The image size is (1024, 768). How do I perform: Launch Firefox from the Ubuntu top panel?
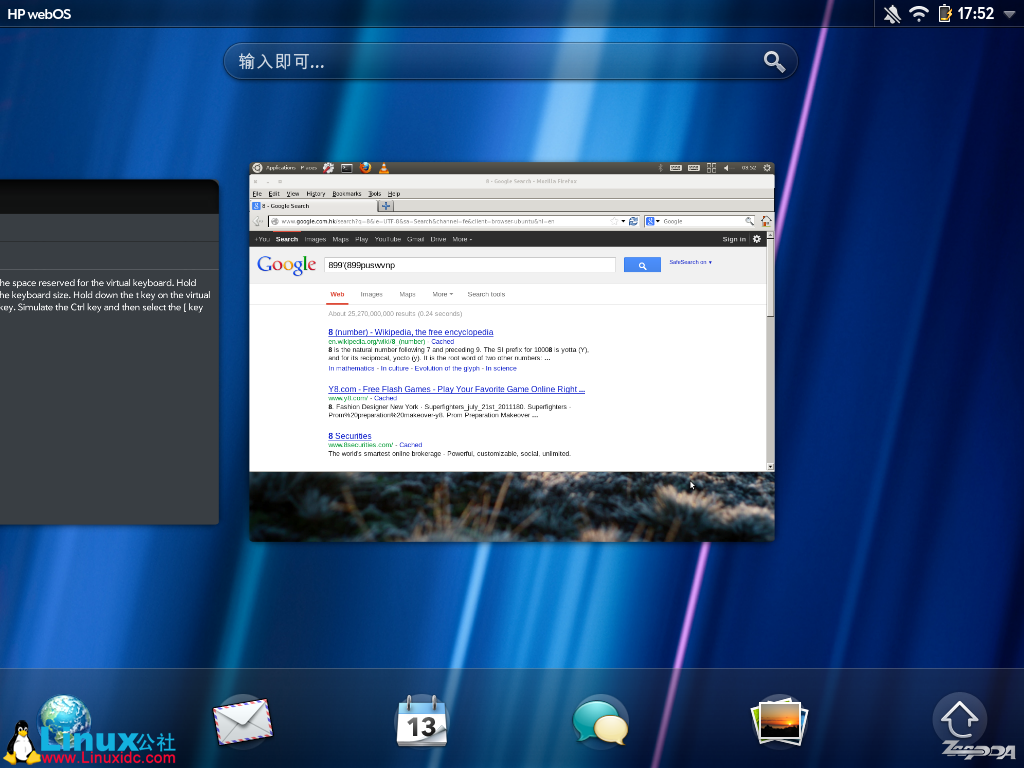(x=365, y=168)
